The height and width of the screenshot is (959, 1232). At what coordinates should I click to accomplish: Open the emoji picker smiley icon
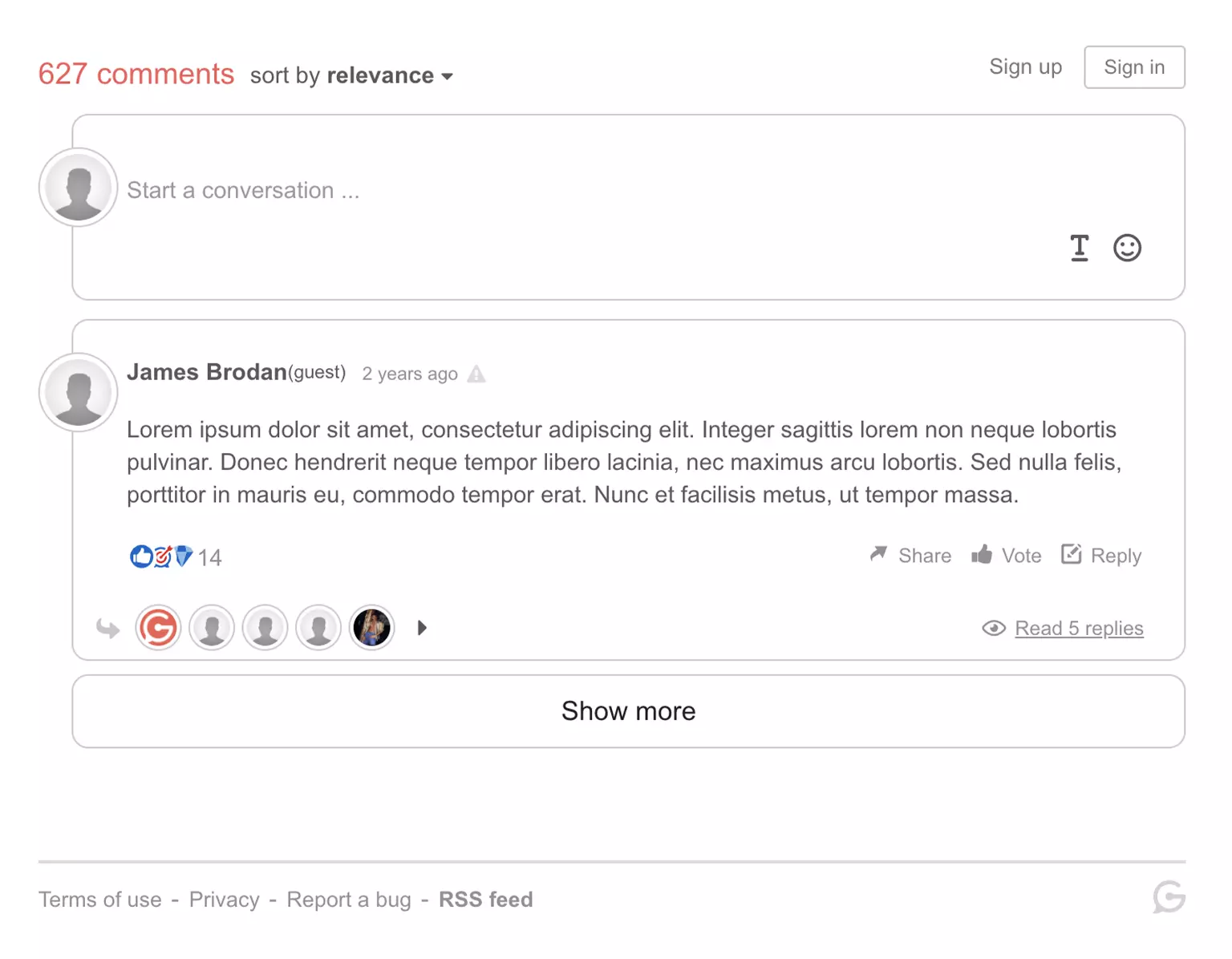1127,248
